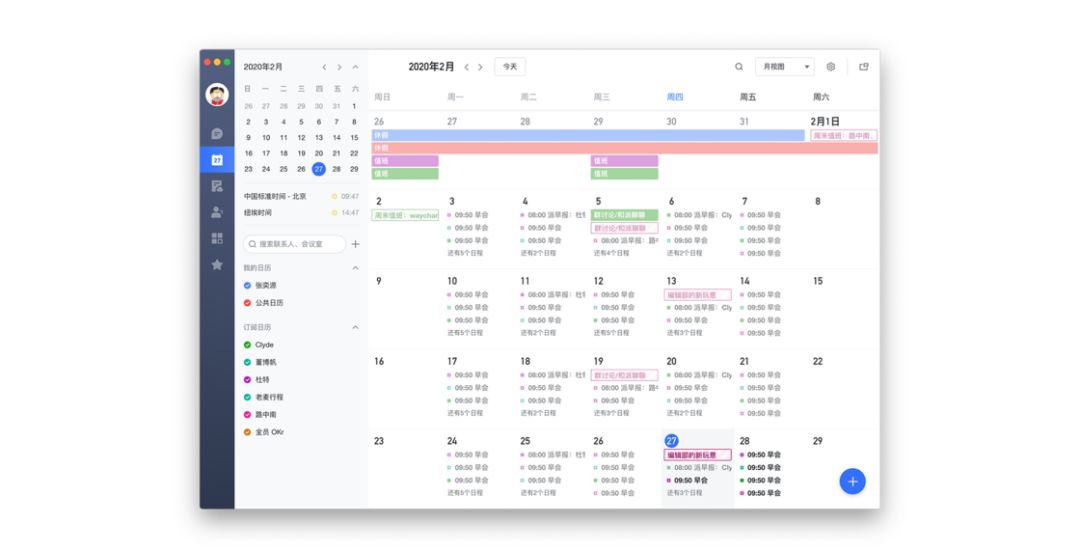Toggle the 董博帆 calendar checkbox

point(247,362)
